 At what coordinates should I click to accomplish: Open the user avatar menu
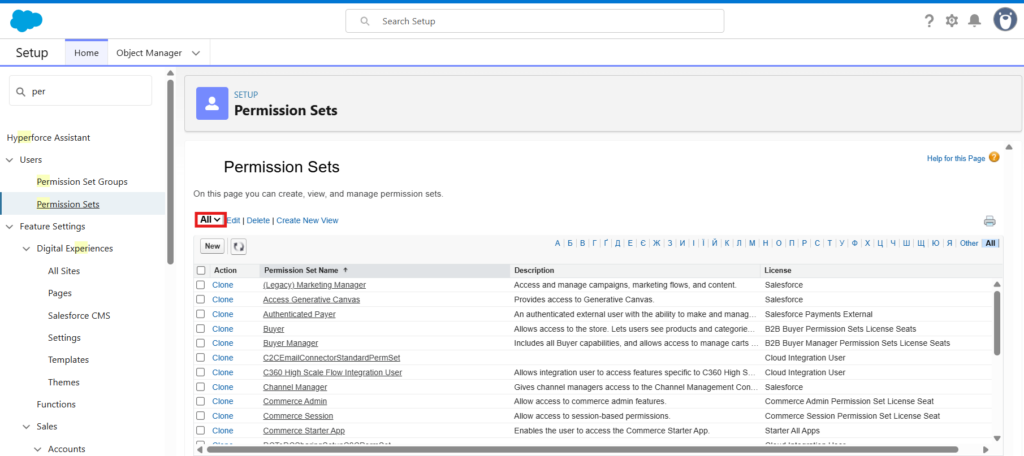1005,20
